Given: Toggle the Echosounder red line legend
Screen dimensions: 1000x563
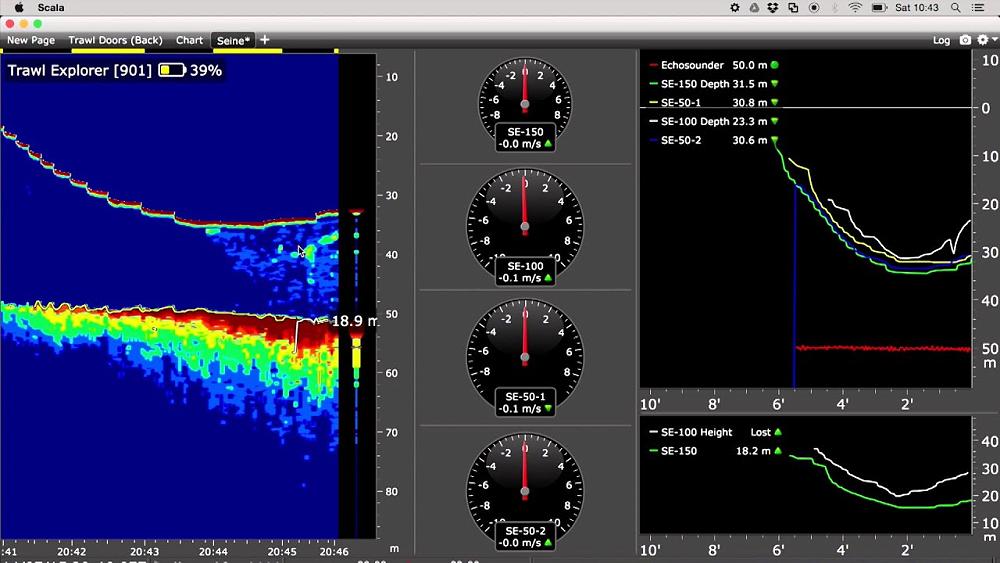Looking at the screenshot, I should coord(654,65).
